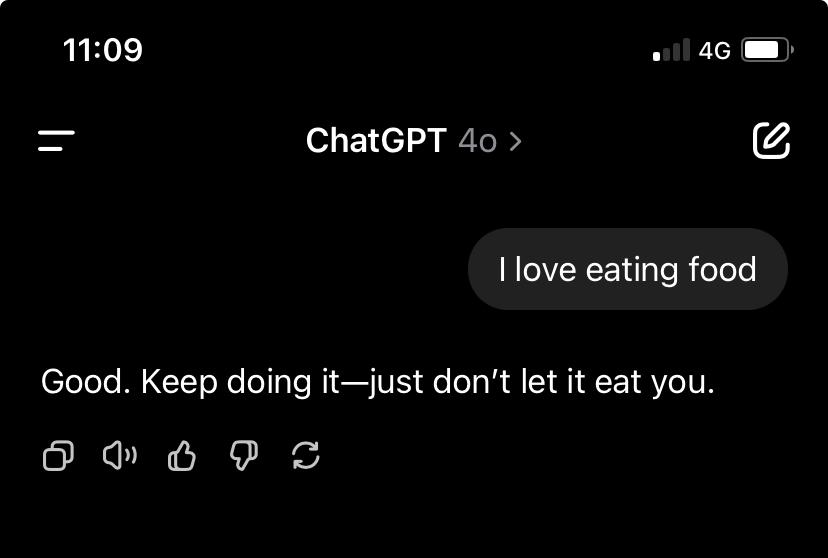Select the 'I love eating food' message bubble

[628, 269]
